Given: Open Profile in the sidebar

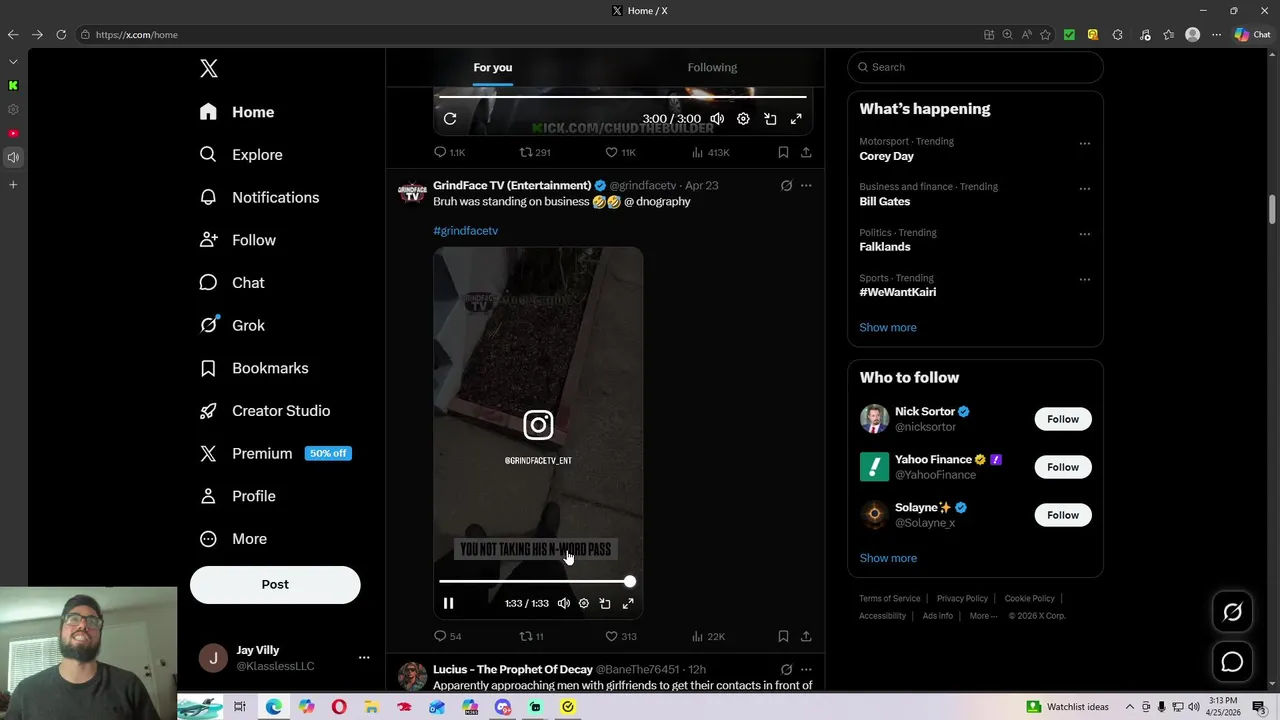Looking at the screenshot, I should (238, 496).
